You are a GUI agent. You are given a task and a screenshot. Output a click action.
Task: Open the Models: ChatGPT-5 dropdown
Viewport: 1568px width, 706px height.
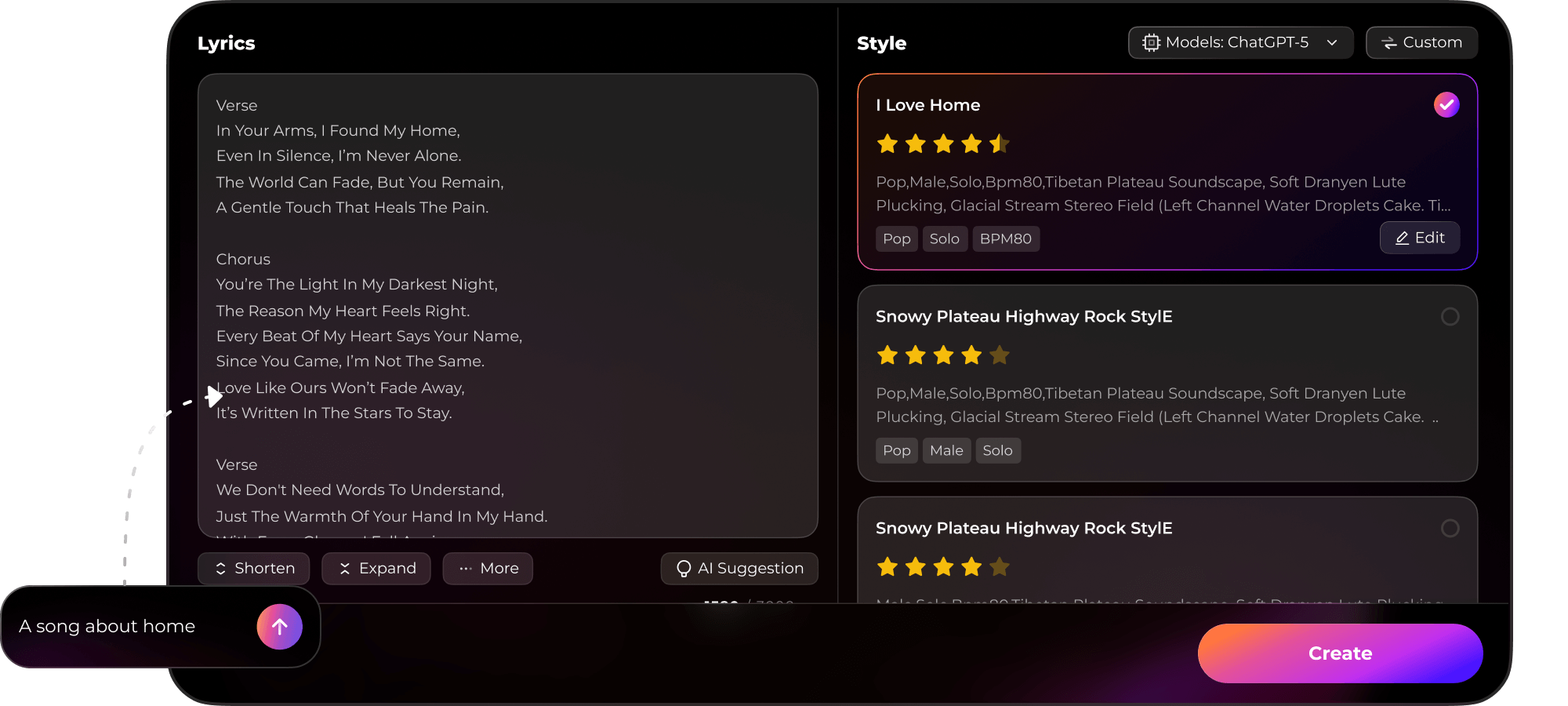click(x=1240, y=43)
